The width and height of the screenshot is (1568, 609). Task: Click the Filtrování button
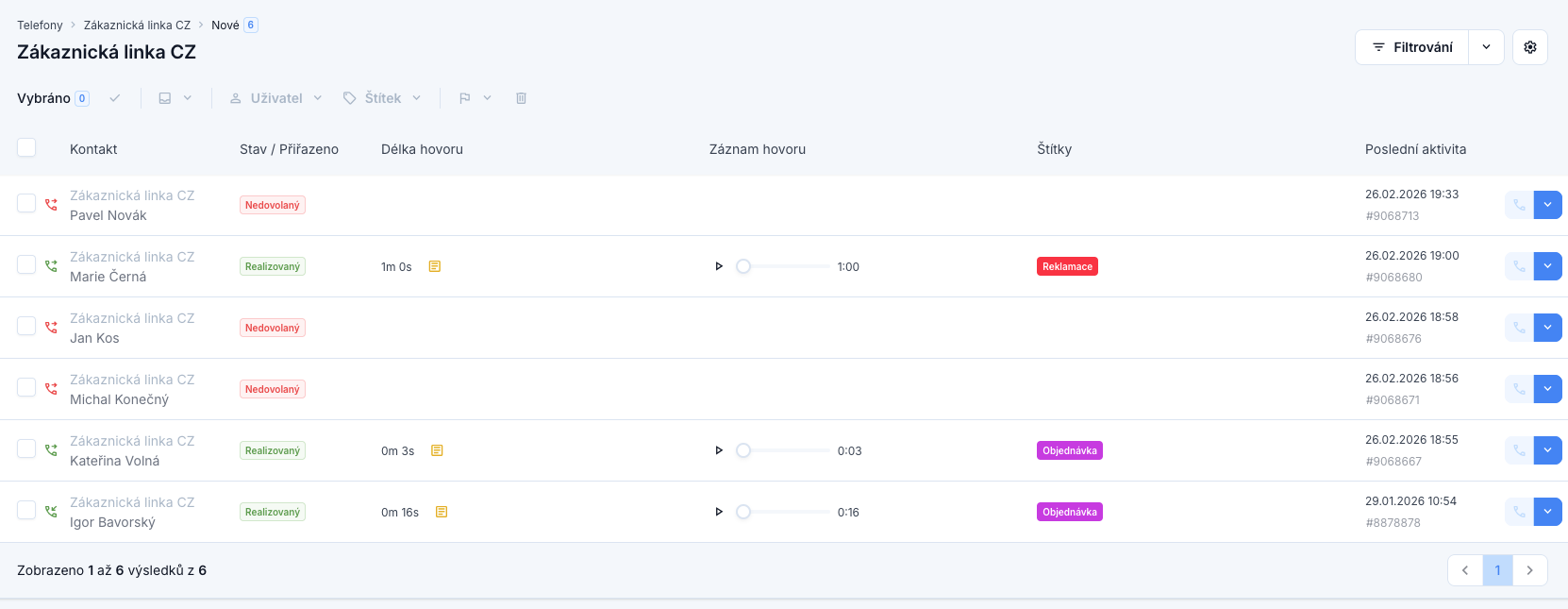(x=1412, y=47)
